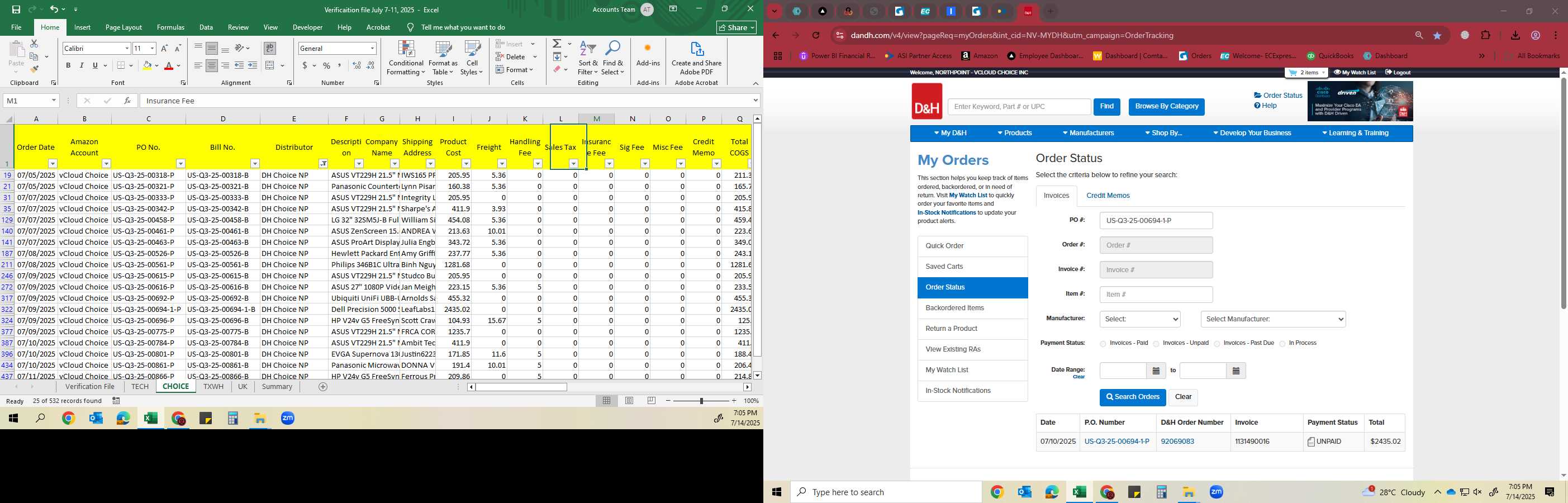
Task: Click the add new sheet plus icon
Action: pos(323,387)
